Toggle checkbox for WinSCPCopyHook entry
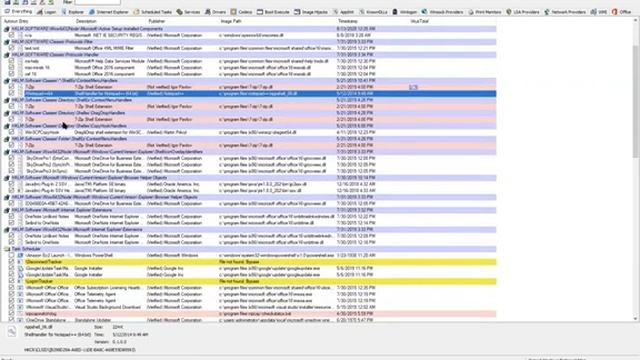This screenshot has height=360, width=640. pos(11,133)
